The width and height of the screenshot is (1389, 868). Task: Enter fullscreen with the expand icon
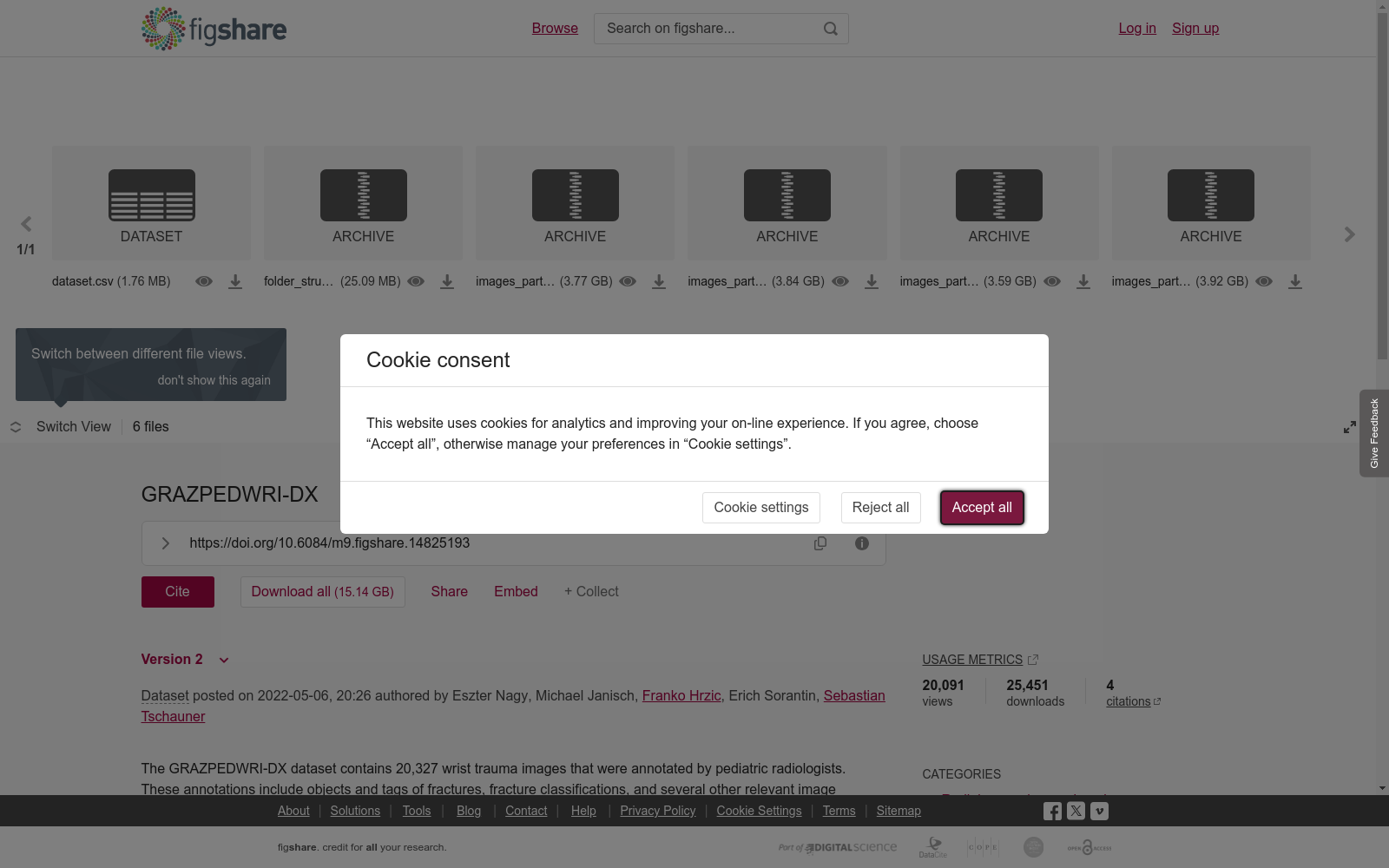pos(1350,427)
